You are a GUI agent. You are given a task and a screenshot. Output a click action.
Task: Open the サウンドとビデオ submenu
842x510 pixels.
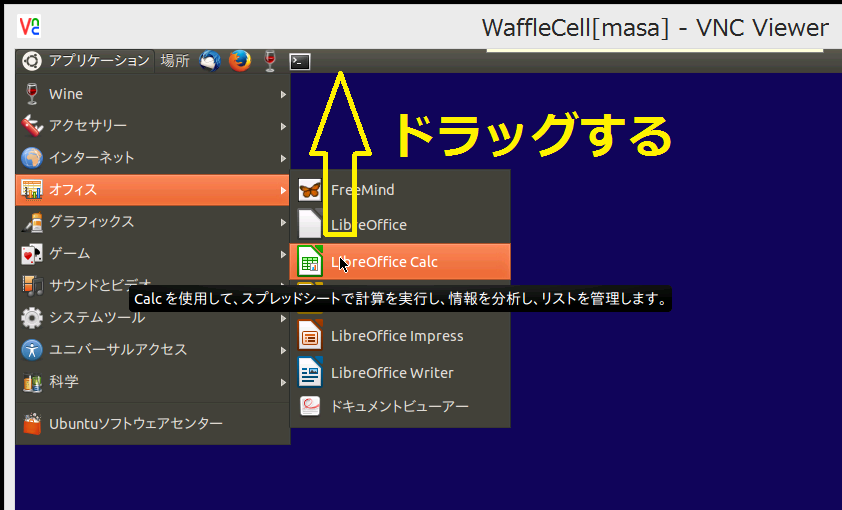click(x=153, y=286)
